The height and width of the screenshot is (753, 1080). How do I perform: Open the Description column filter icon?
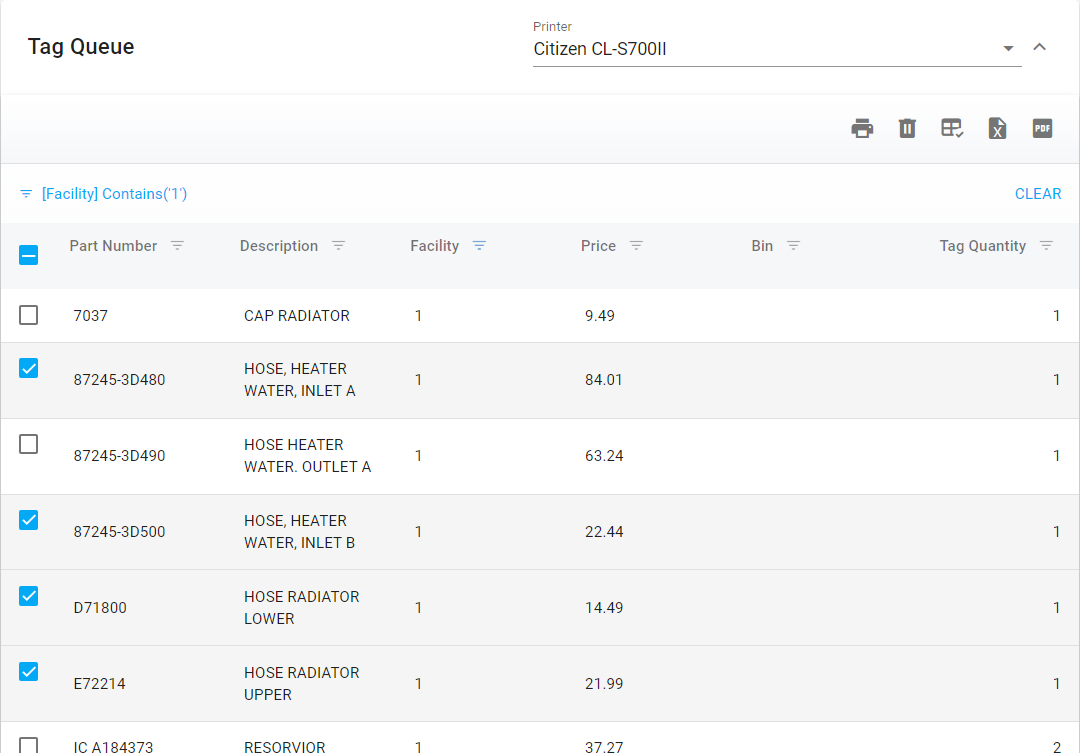coord(338,246)
